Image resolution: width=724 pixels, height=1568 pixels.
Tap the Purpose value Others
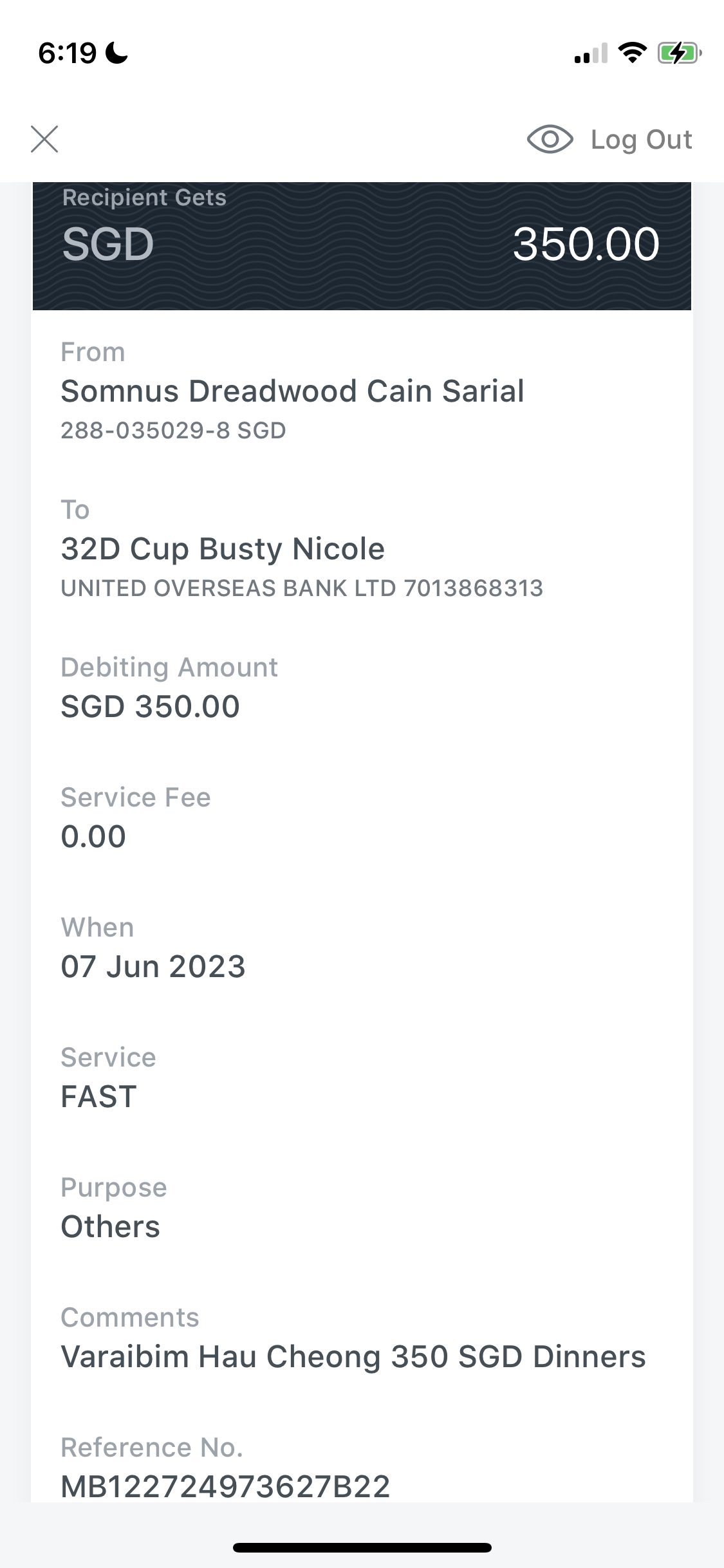(110, 1227)
